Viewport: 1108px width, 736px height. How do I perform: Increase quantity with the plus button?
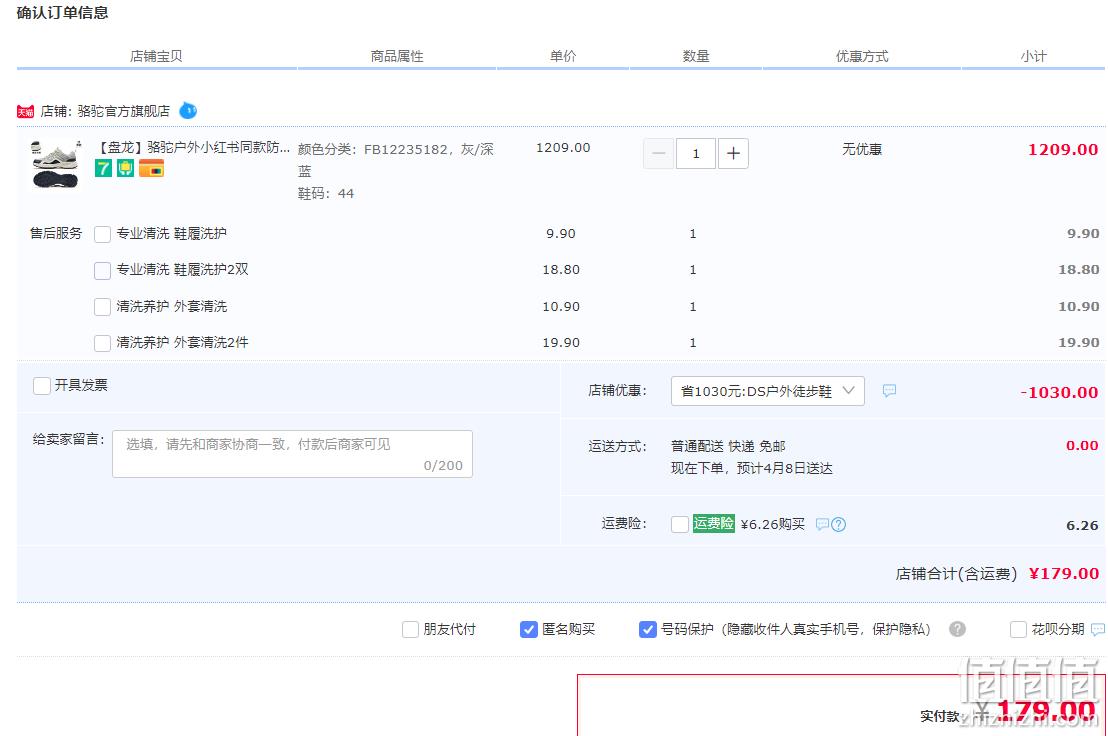coord(733,153)
